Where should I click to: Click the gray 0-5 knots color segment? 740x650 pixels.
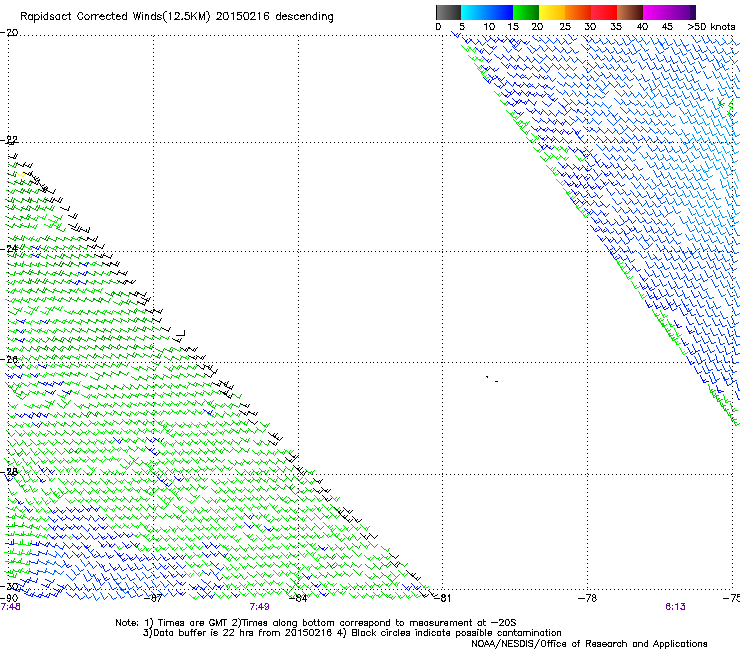(448, 12)
